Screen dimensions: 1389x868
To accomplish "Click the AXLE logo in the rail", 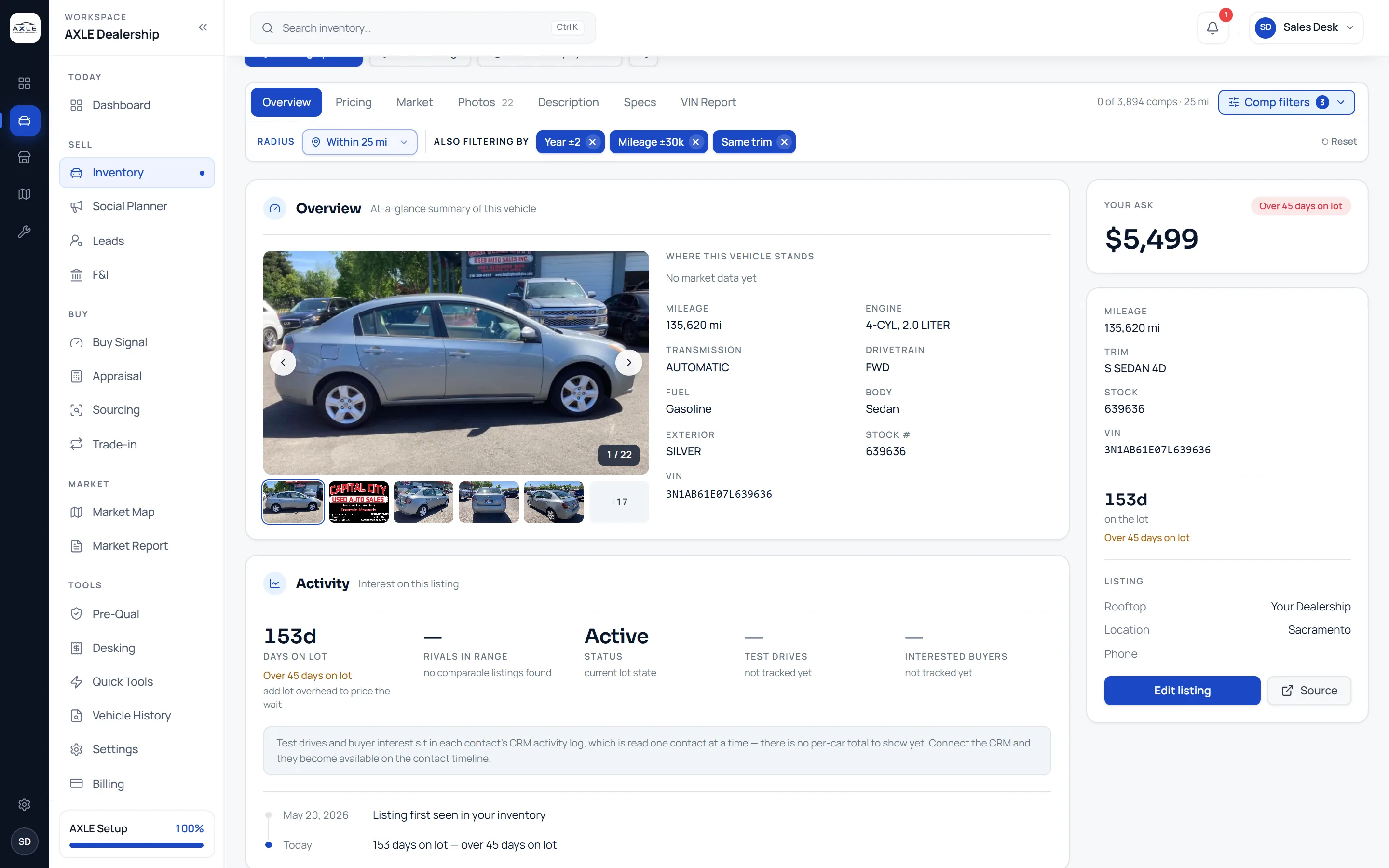I will coord(25,27).
